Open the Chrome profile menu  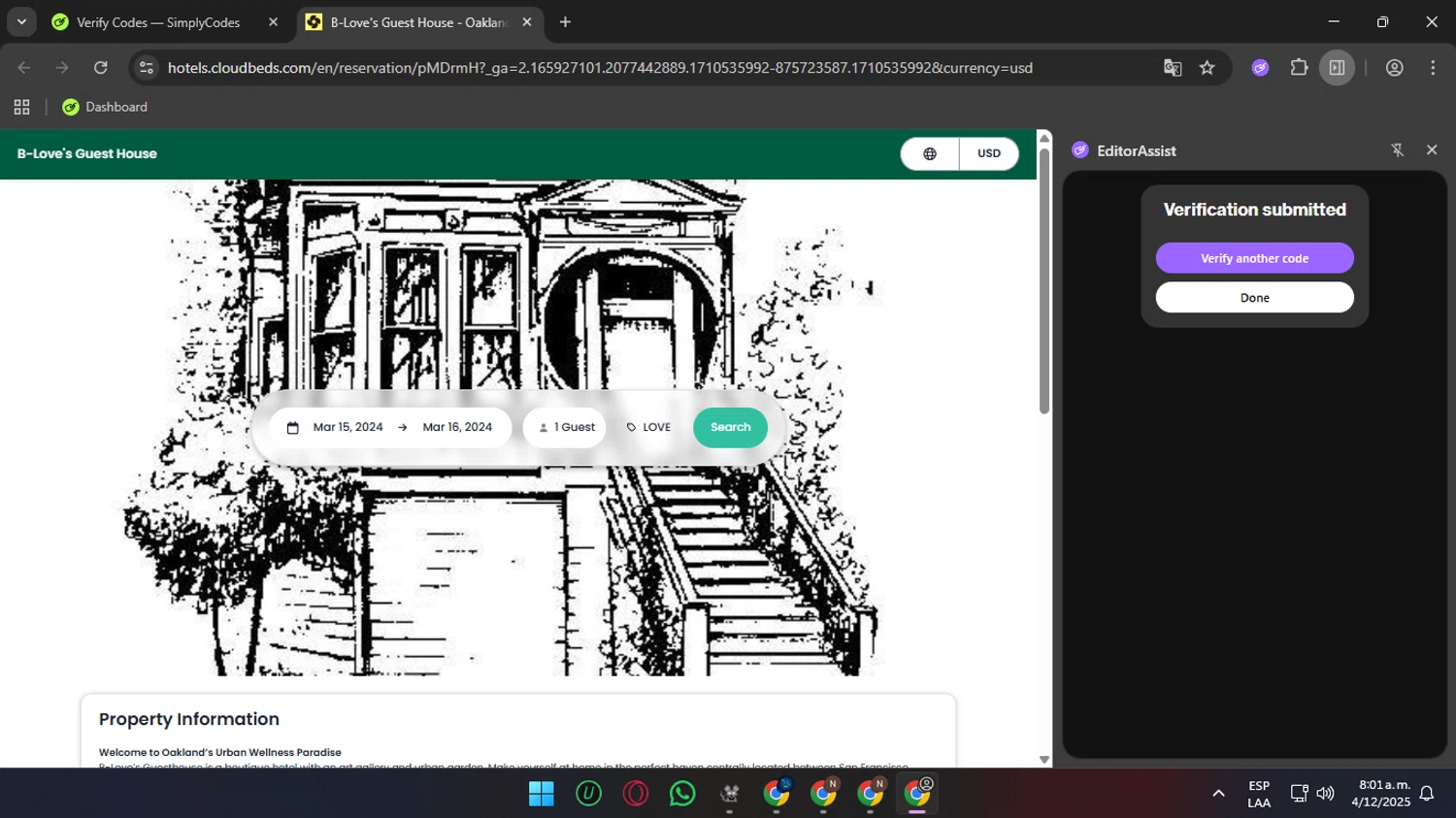tap(1395, 68)
